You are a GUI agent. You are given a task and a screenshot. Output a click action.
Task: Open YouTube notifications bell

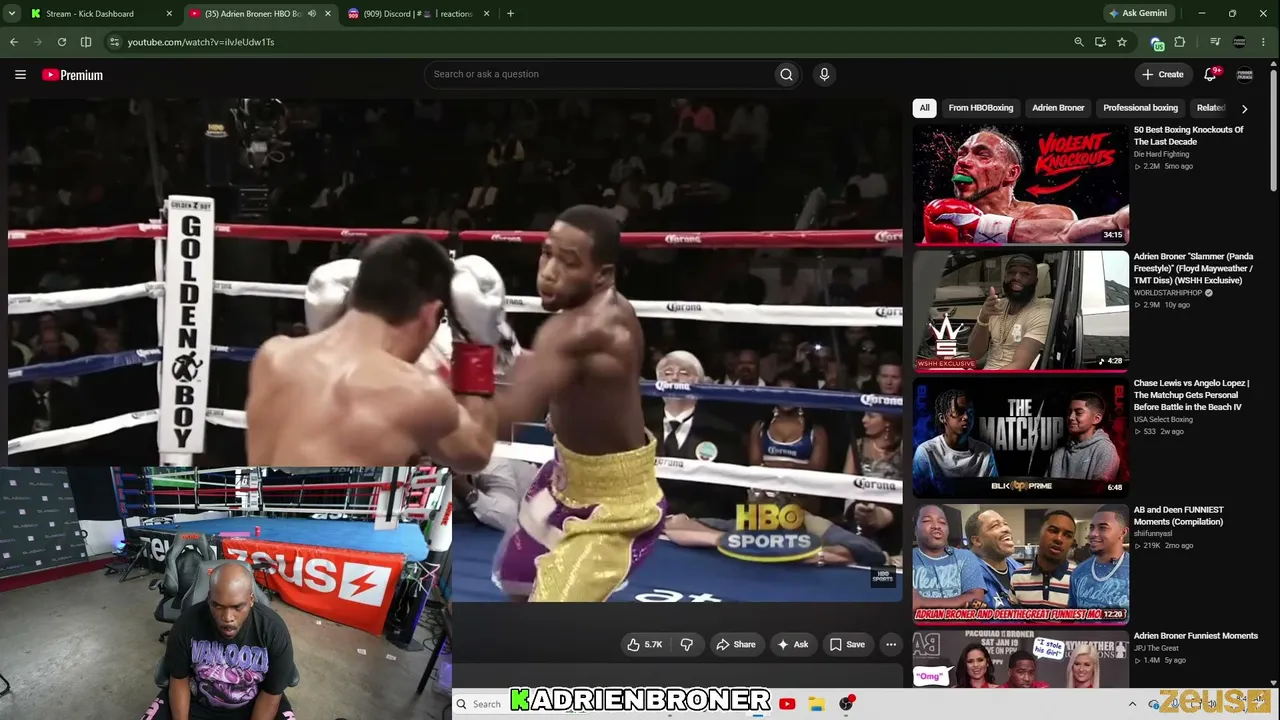pyautogui.click(x=1211, y=74)
